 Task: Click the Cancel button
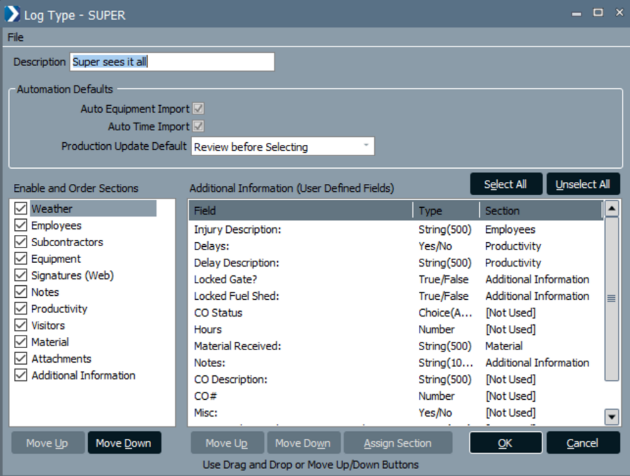tap(582, 443)
